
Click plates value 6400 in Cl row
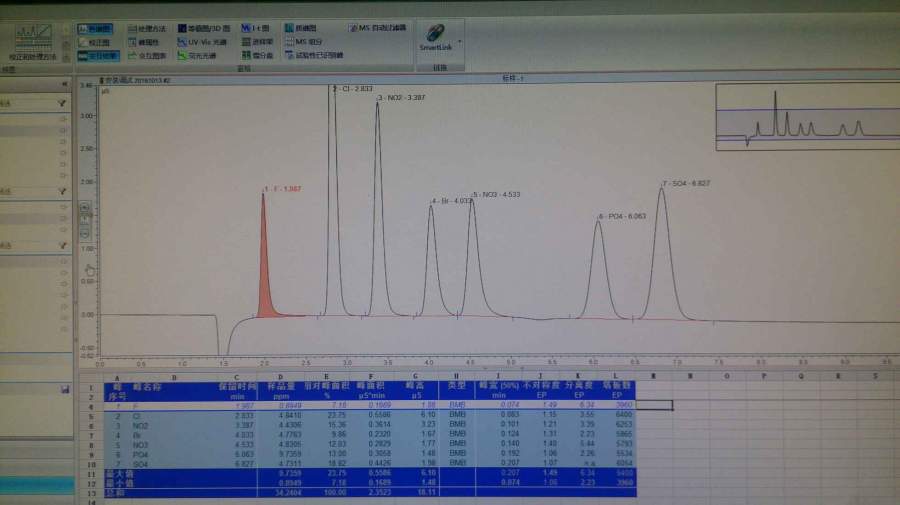624,414
